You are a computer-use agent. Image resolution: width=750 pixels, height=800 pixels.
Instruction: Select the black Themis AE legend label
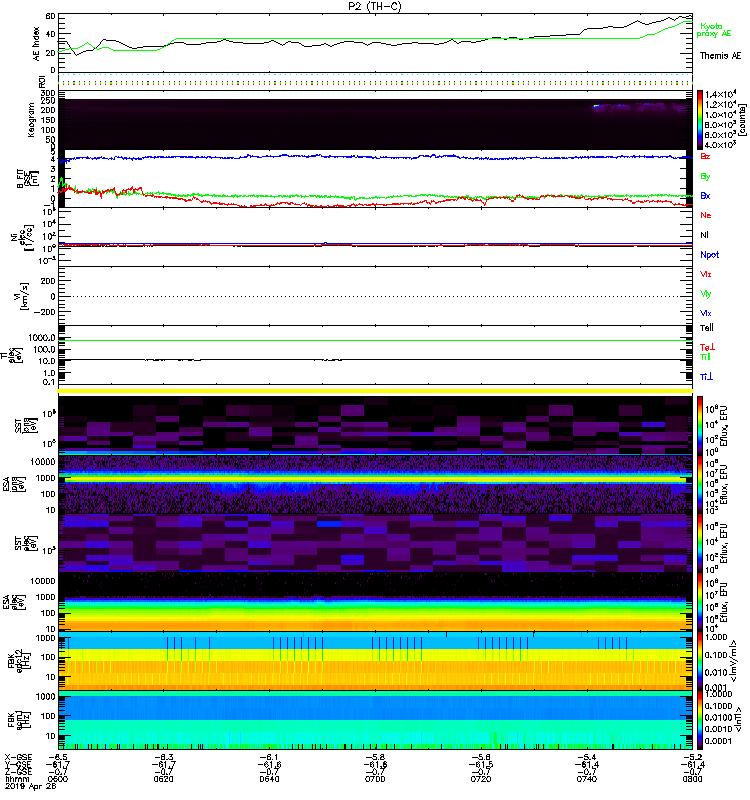720,56
